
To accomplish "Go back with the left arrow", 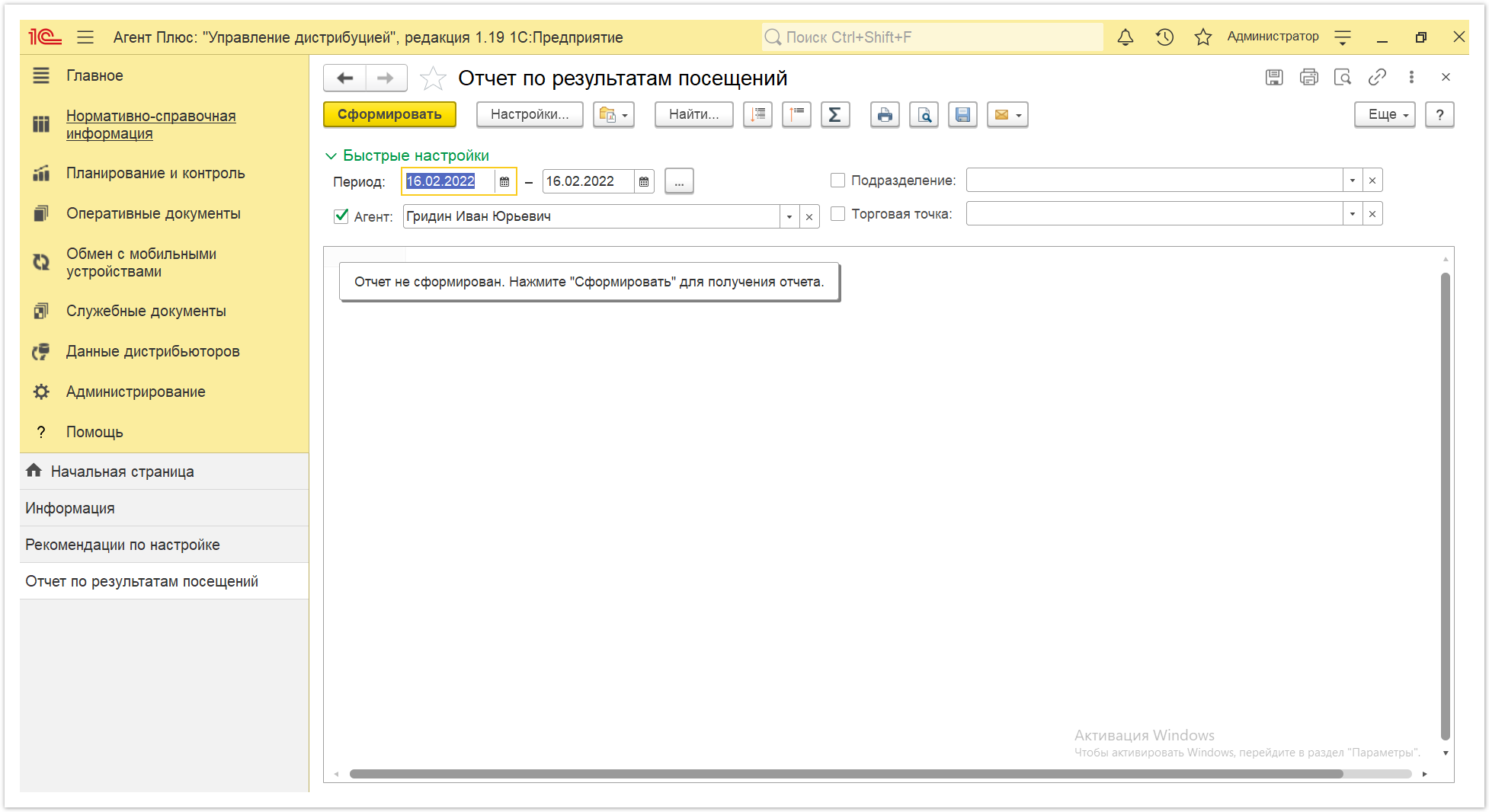I will tap(345, 78).
